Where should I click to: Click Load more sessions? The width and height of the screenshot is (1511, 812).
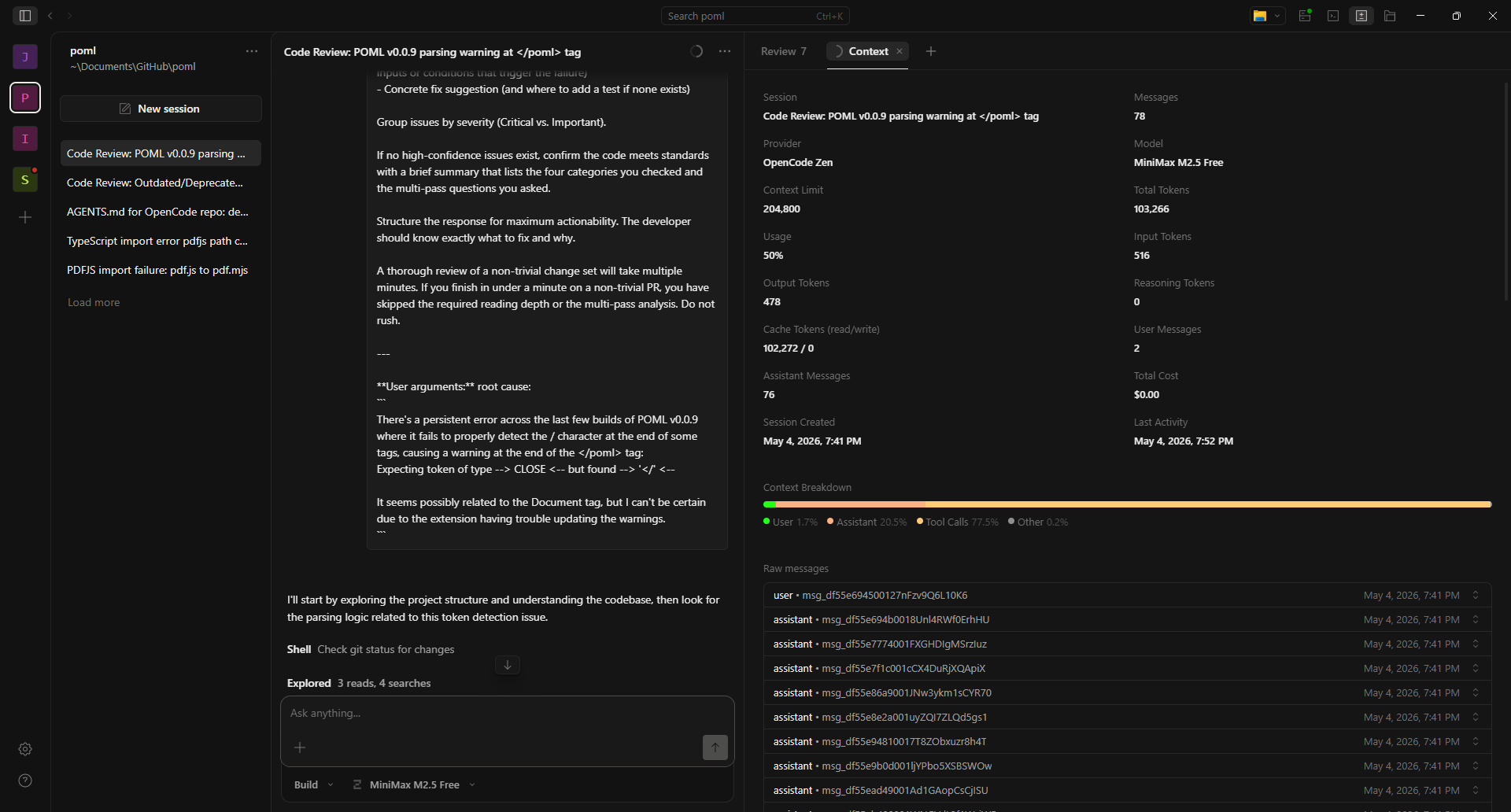[94, 302]
